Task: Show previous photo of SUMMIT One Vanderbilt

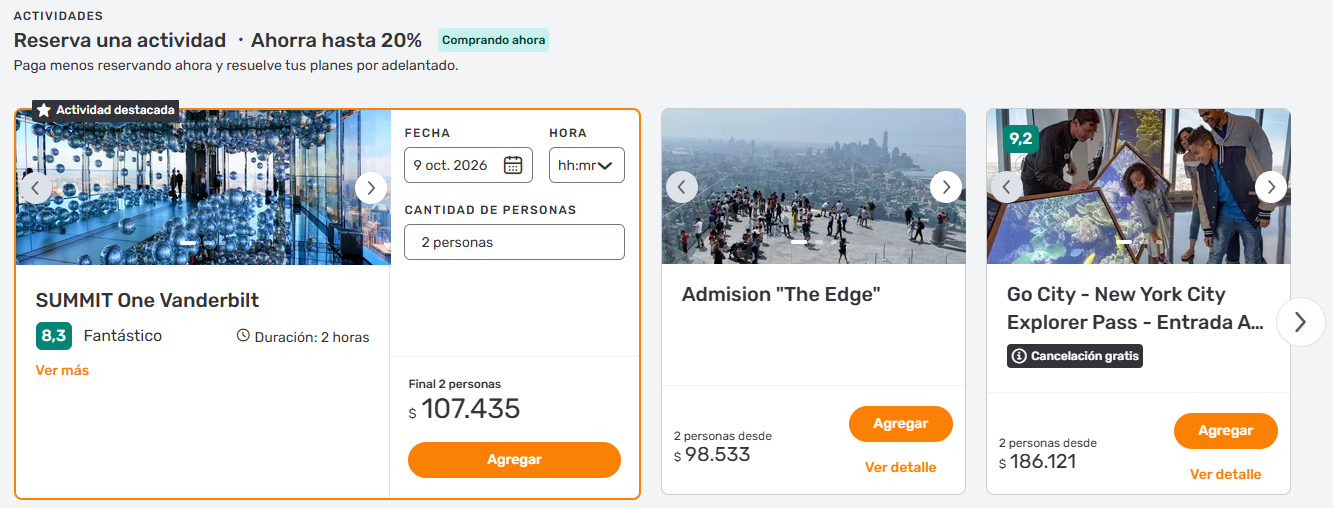Action: pos(36,187)
